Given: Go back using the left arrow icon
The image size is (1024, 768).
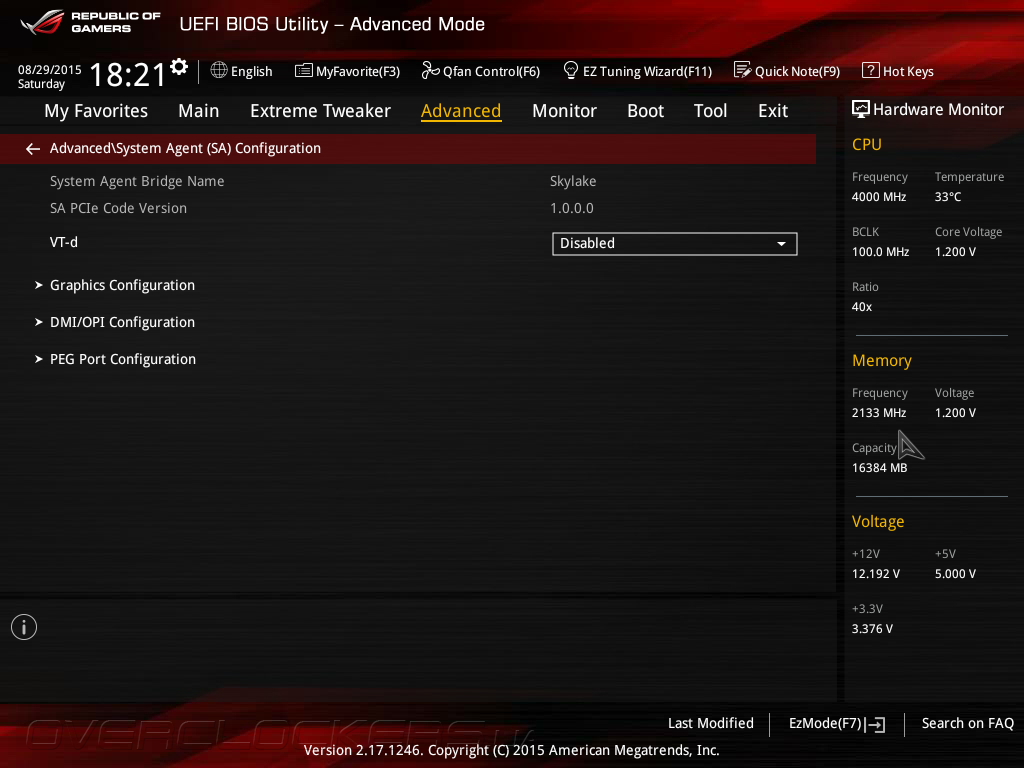Looking at the screenshot, I should point(33,149).
